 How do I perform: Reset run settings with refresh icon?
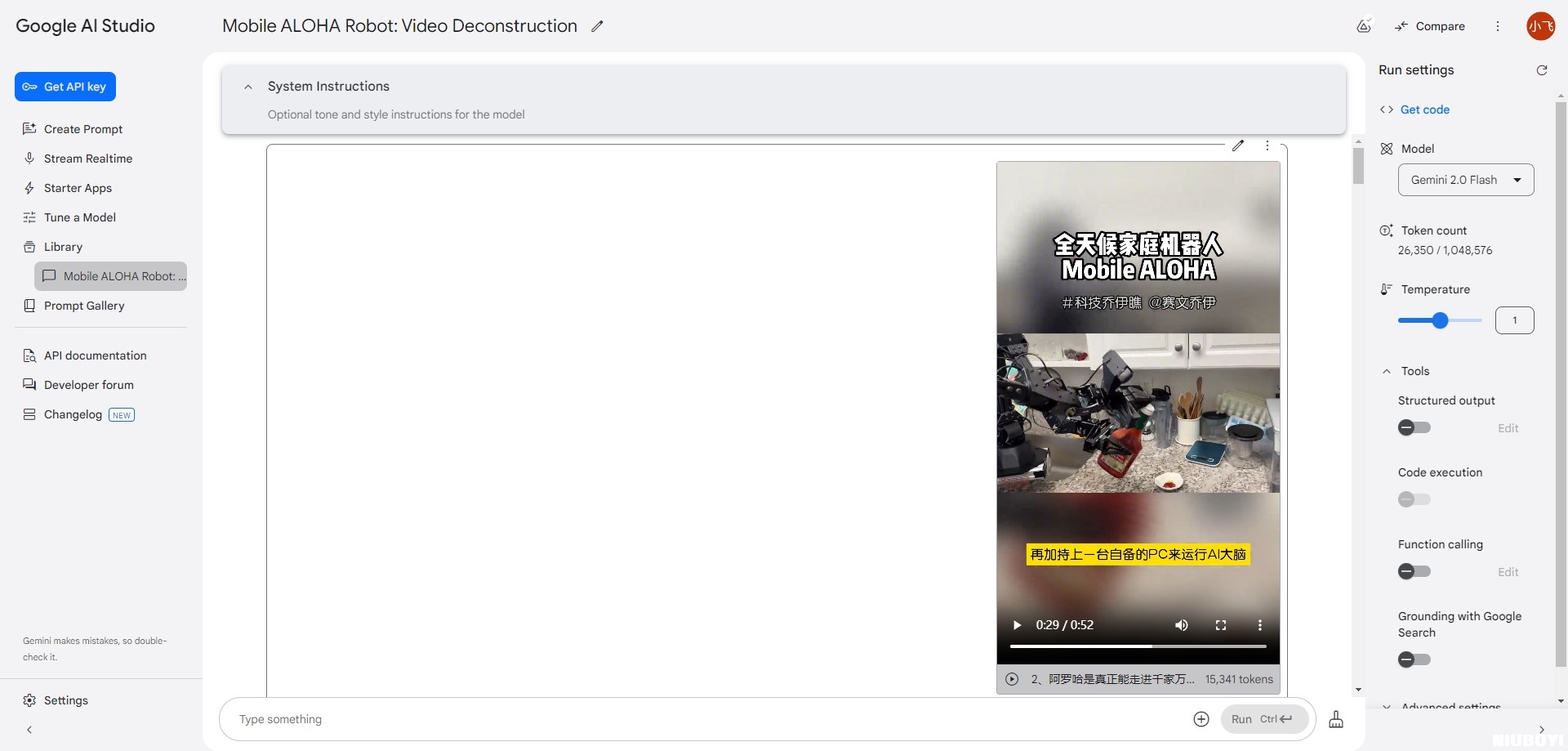pos(1542,70)
